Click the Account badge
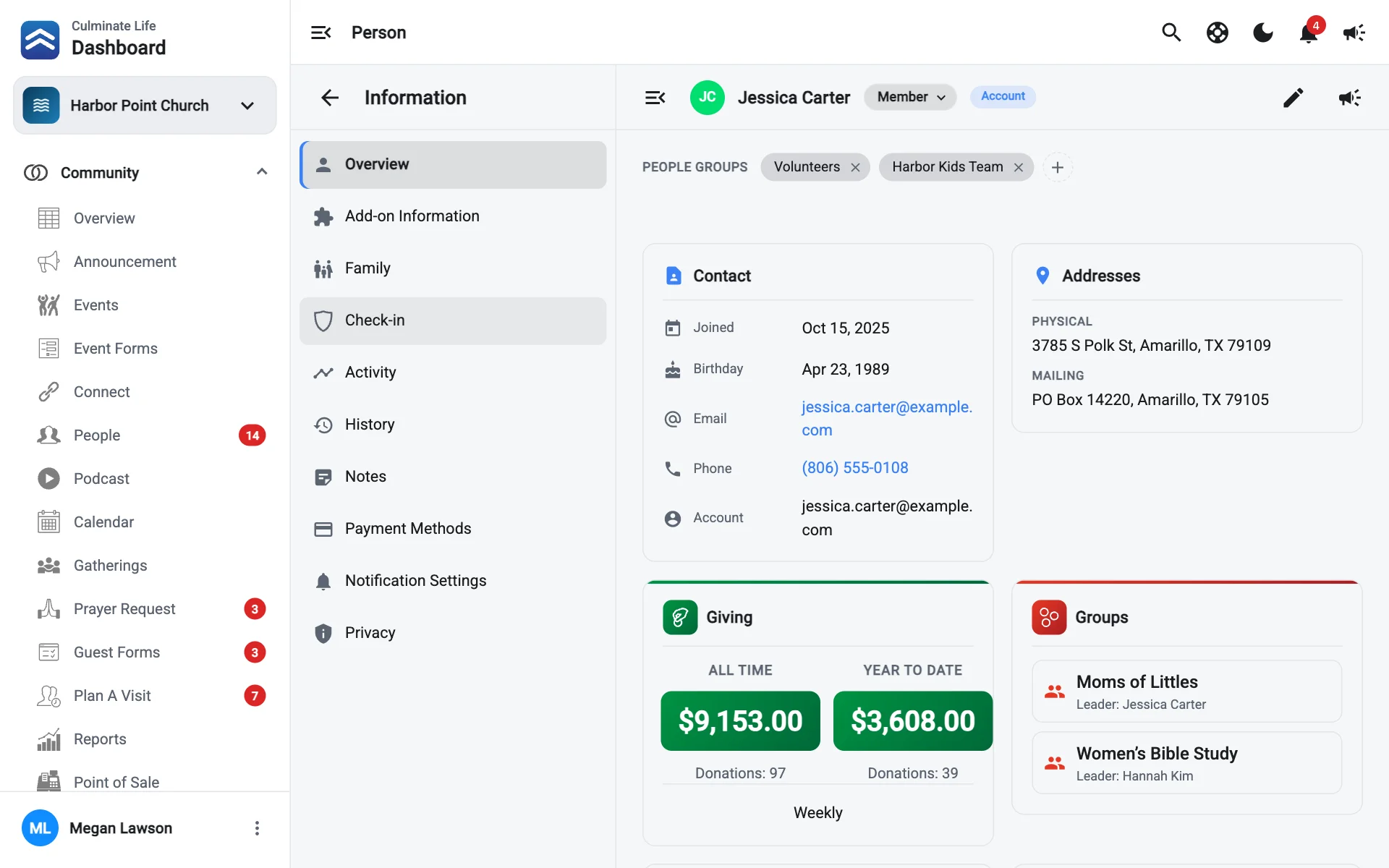 pos(1003,96)
